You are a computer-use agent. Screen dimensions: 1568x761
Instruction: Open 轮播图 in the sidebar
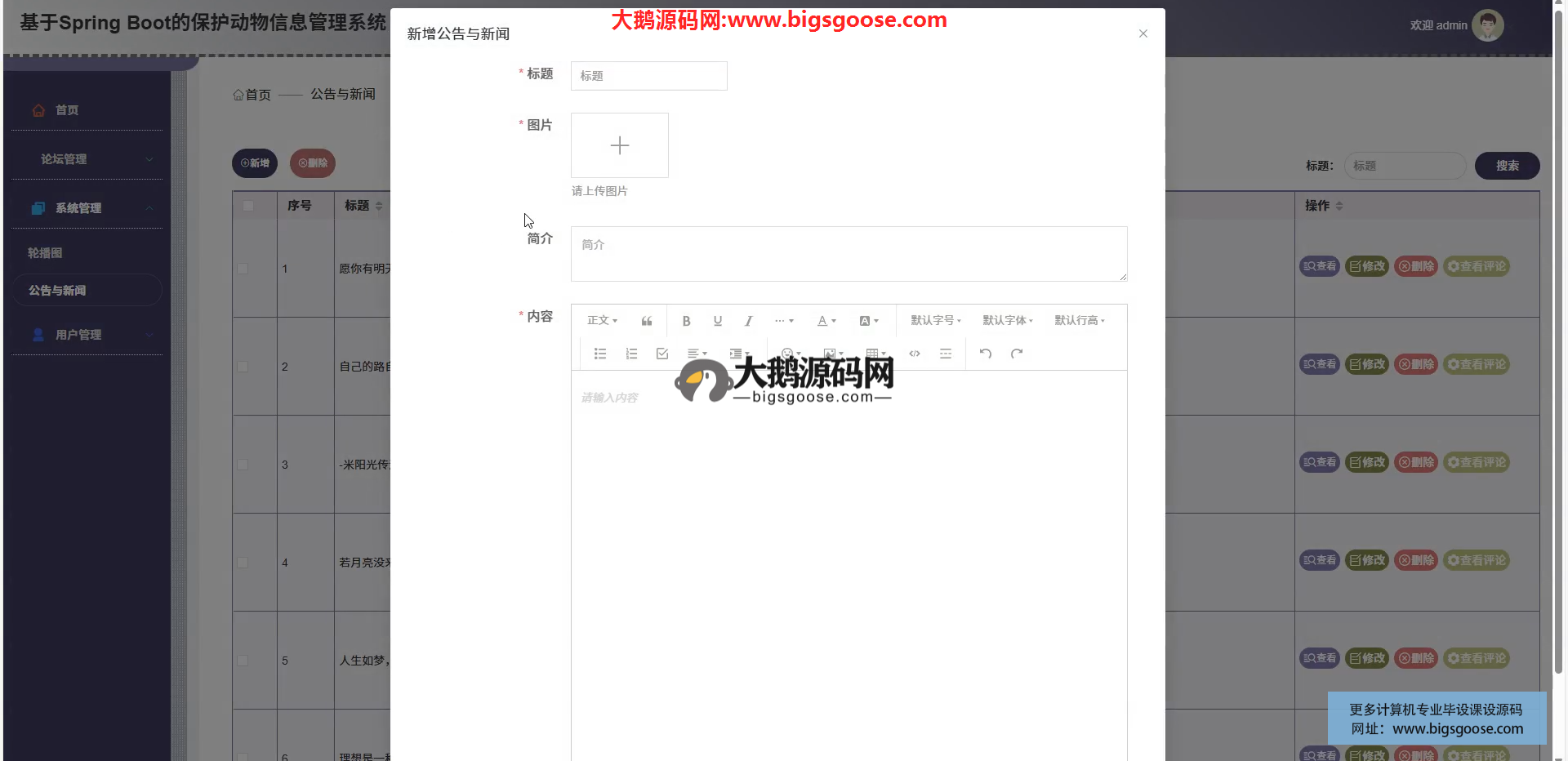[46, 253]
